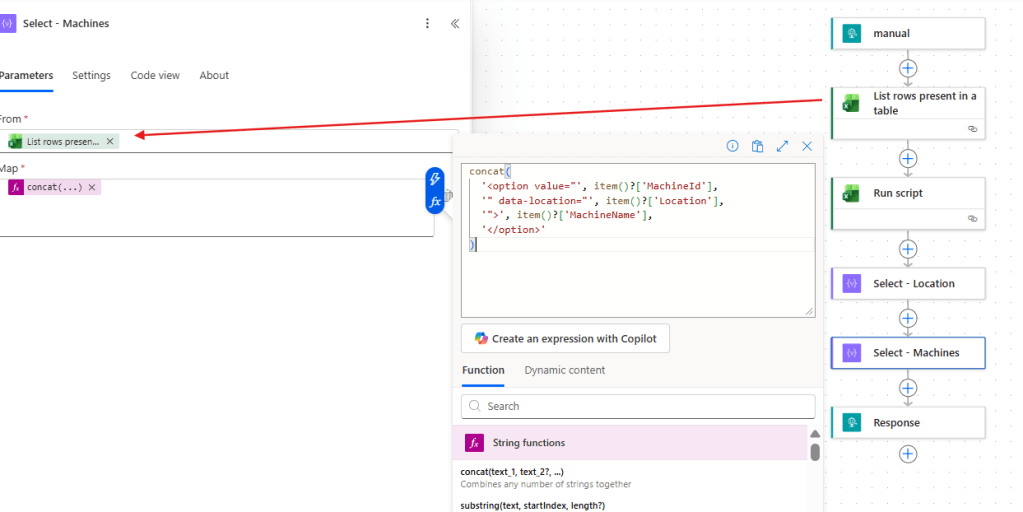The height and width of the screenshot is (512, 1023).
Task: Add step between Select - Machines and Response
Action: point(908,388)
